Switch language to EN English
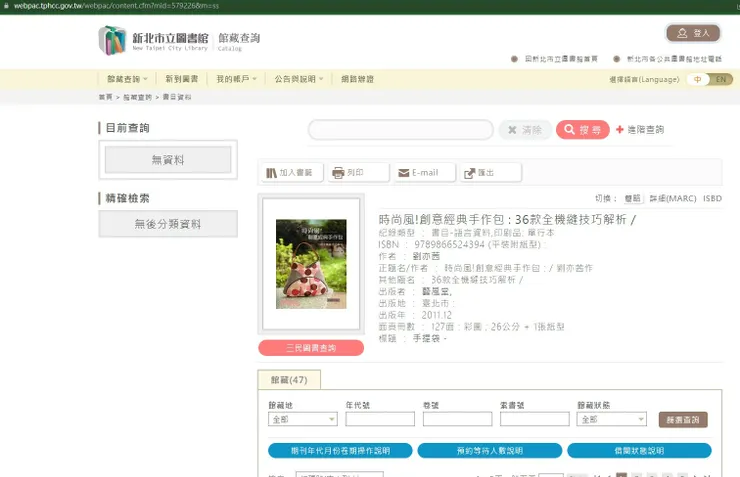Viewport: 740px width, 477px height. click(x=721, y=79)
